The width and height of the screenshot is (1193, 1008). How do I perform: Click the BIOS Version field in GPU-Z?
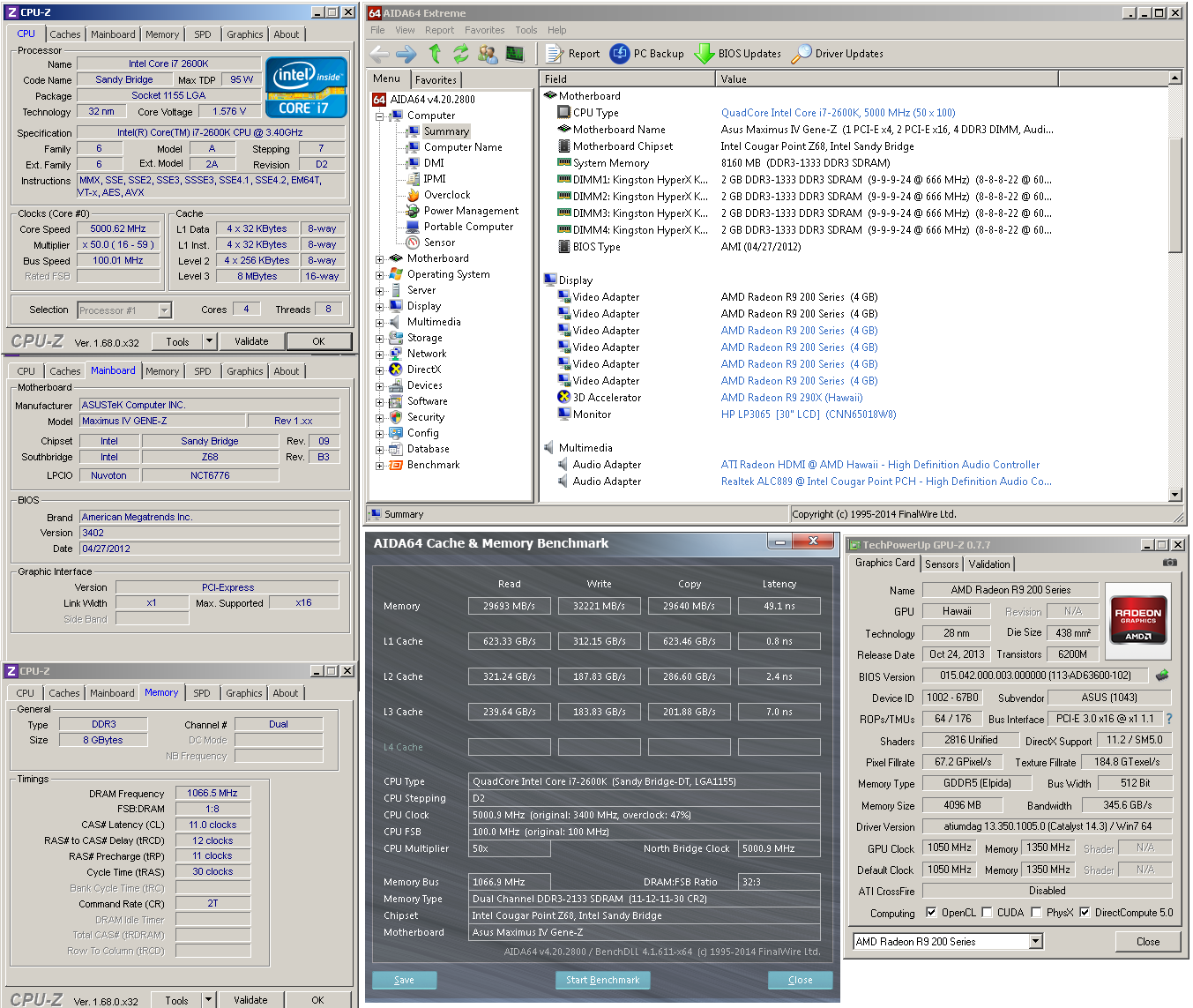(x=1036, y=676)
